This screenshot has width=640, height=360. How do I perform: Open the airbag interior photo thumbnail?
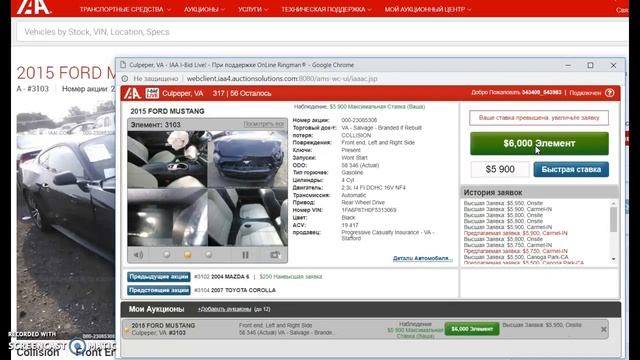coord(167,159)
